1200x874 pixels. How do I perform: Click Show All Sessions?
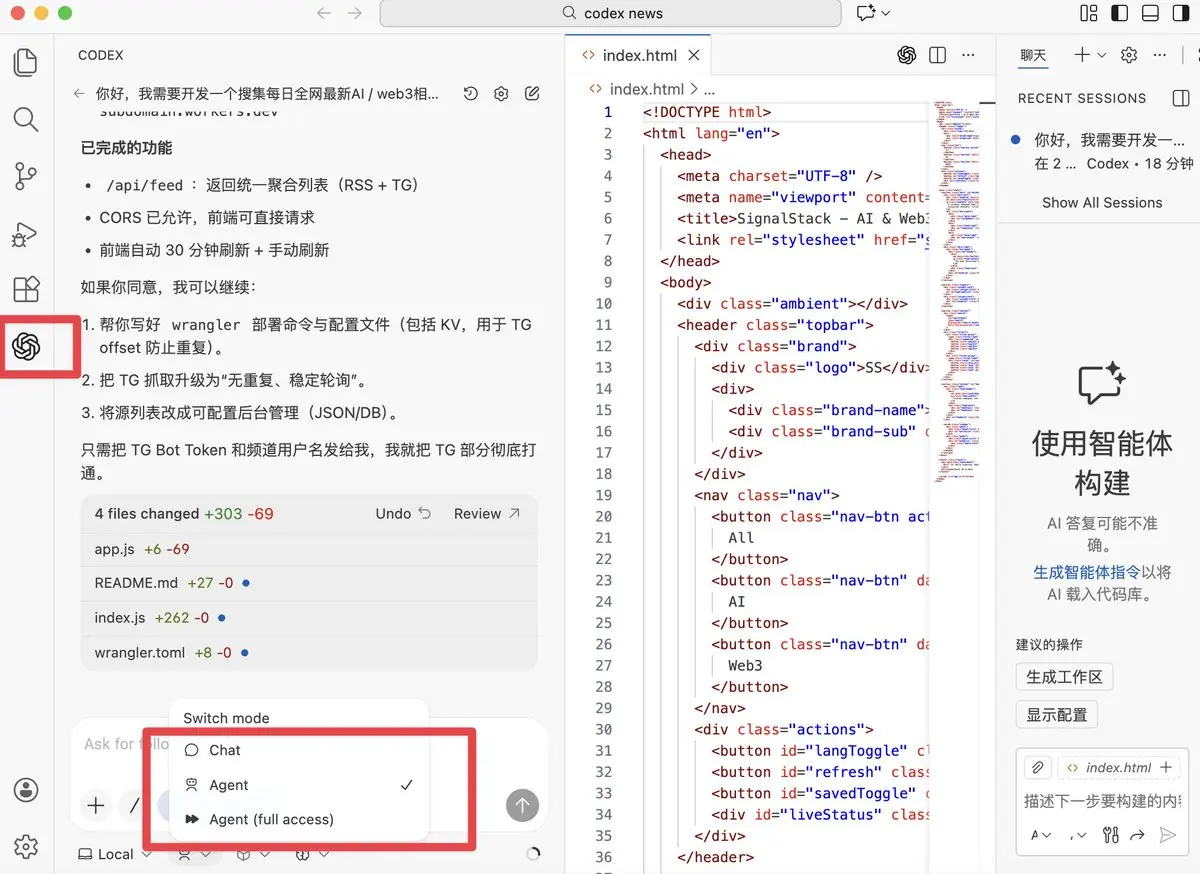1102,202
